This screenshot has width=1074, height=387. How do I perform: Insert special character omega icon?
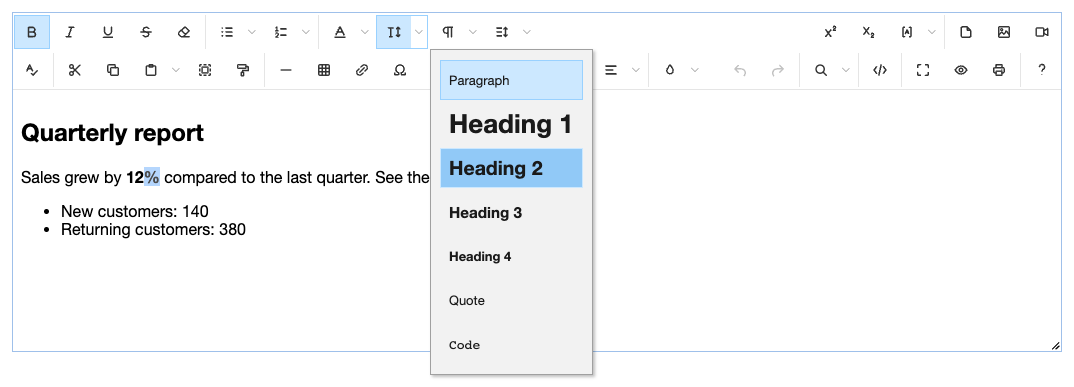(x=400, y=70)
